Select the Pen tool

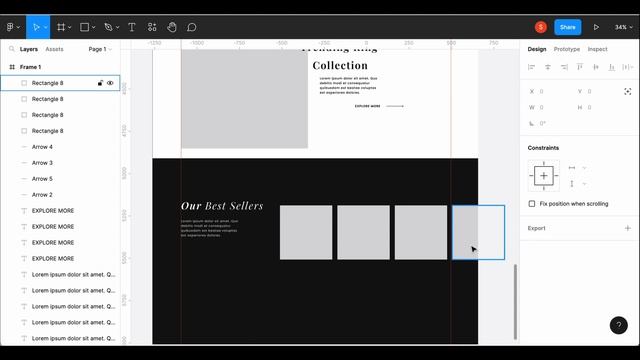coord(108,27)
